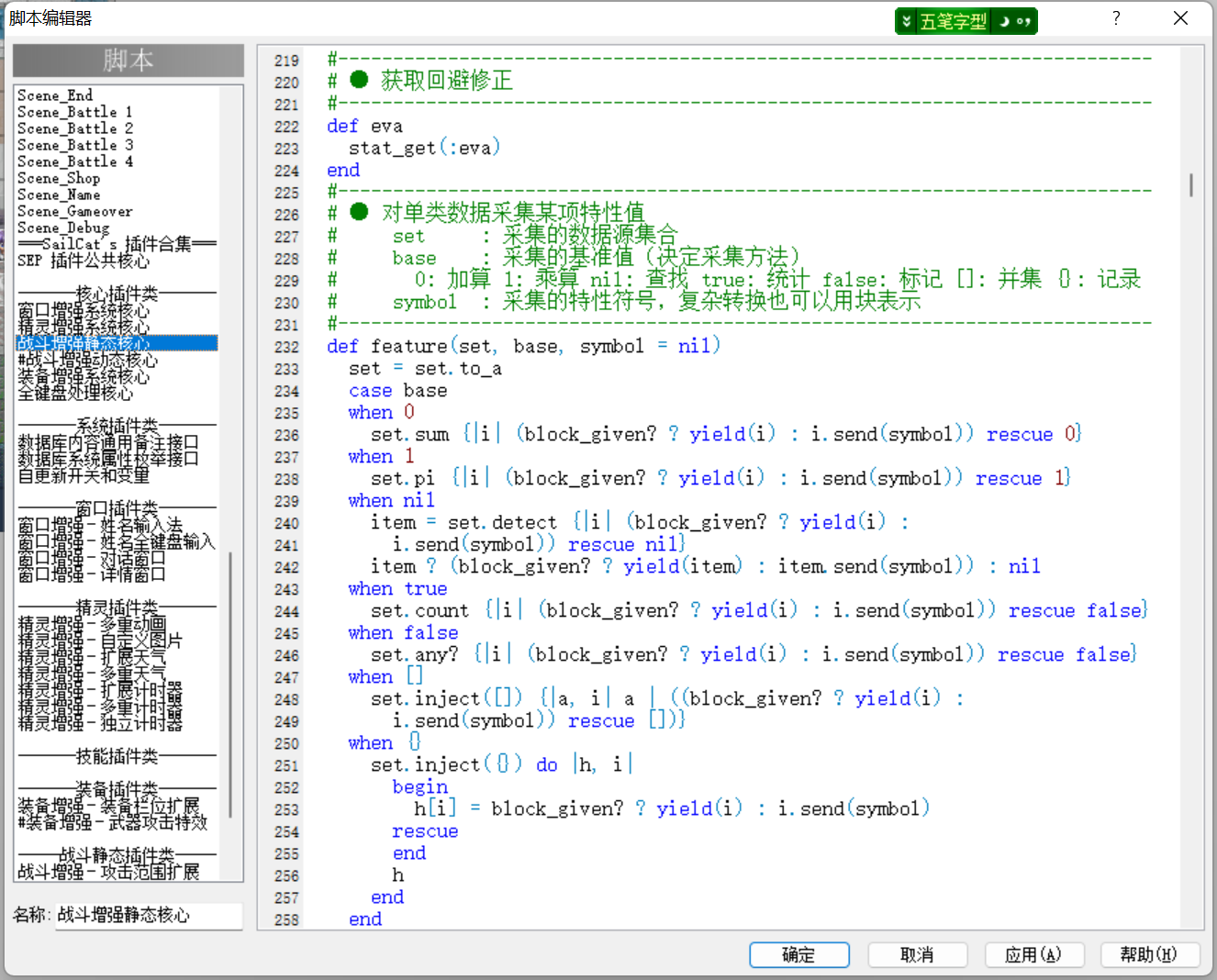Select the highlighted 战斗增强静态核心 script
Viewport: 1217px width, 980px height.
click(x=117, y=343)
